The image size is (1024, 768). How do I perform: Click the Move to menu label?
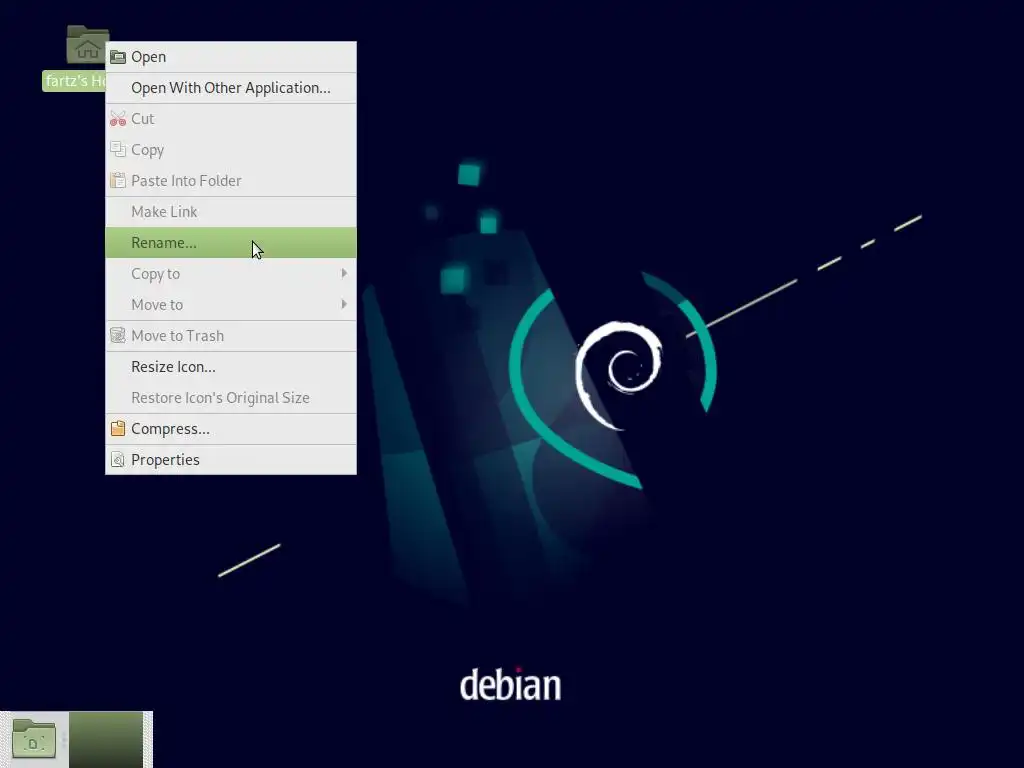tap(157, 305)
